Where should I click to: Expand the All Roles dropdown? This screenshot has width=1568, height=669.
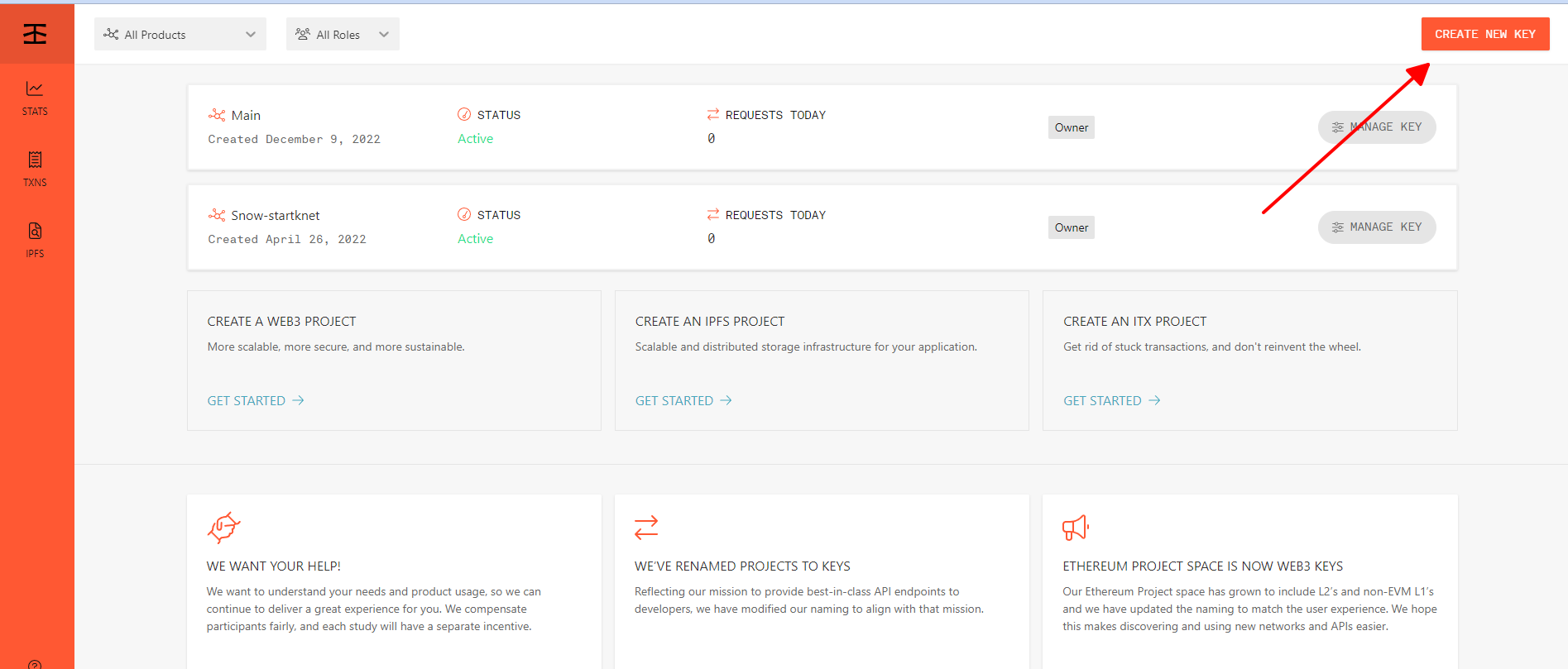click(343, 34)
